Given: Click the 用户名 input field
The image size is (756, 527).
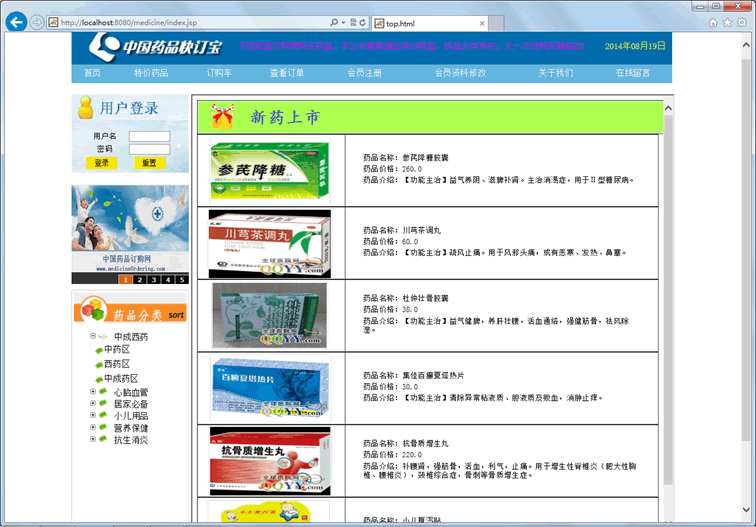Looking at the screenshot, I should tap(149, 136).
